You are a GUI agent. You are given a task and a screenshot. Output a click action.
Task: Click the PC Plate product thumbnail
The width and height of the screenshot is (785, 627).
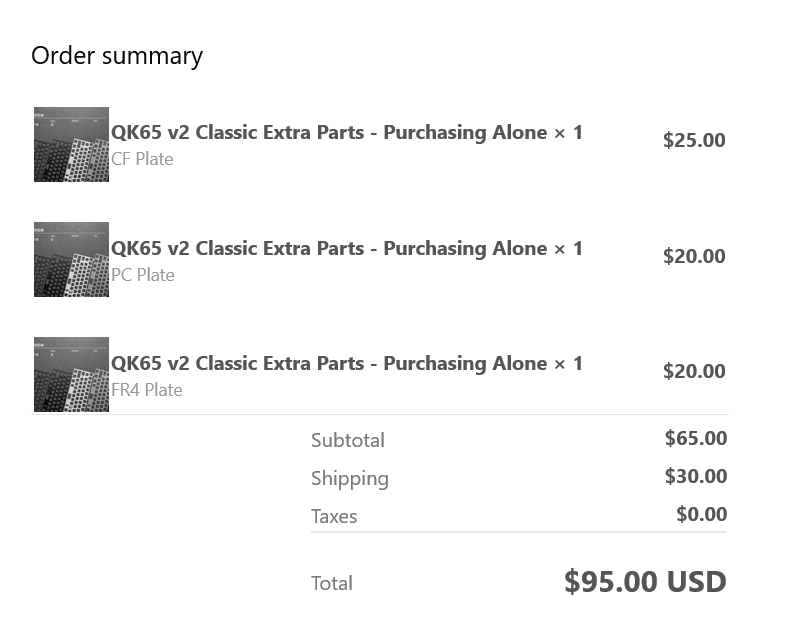(71, 259)
